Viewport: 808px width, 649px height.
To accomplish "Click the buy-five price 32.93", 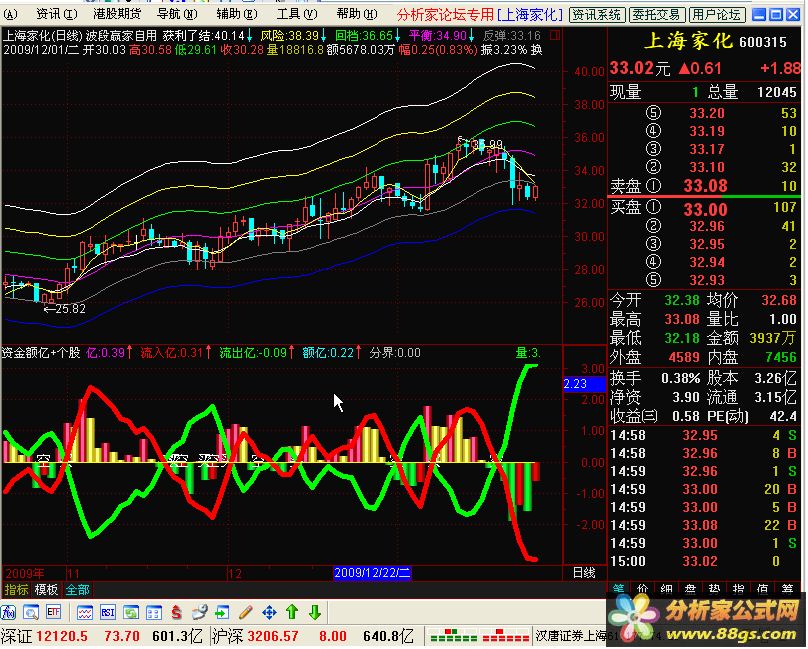I will tap(706, 280).
